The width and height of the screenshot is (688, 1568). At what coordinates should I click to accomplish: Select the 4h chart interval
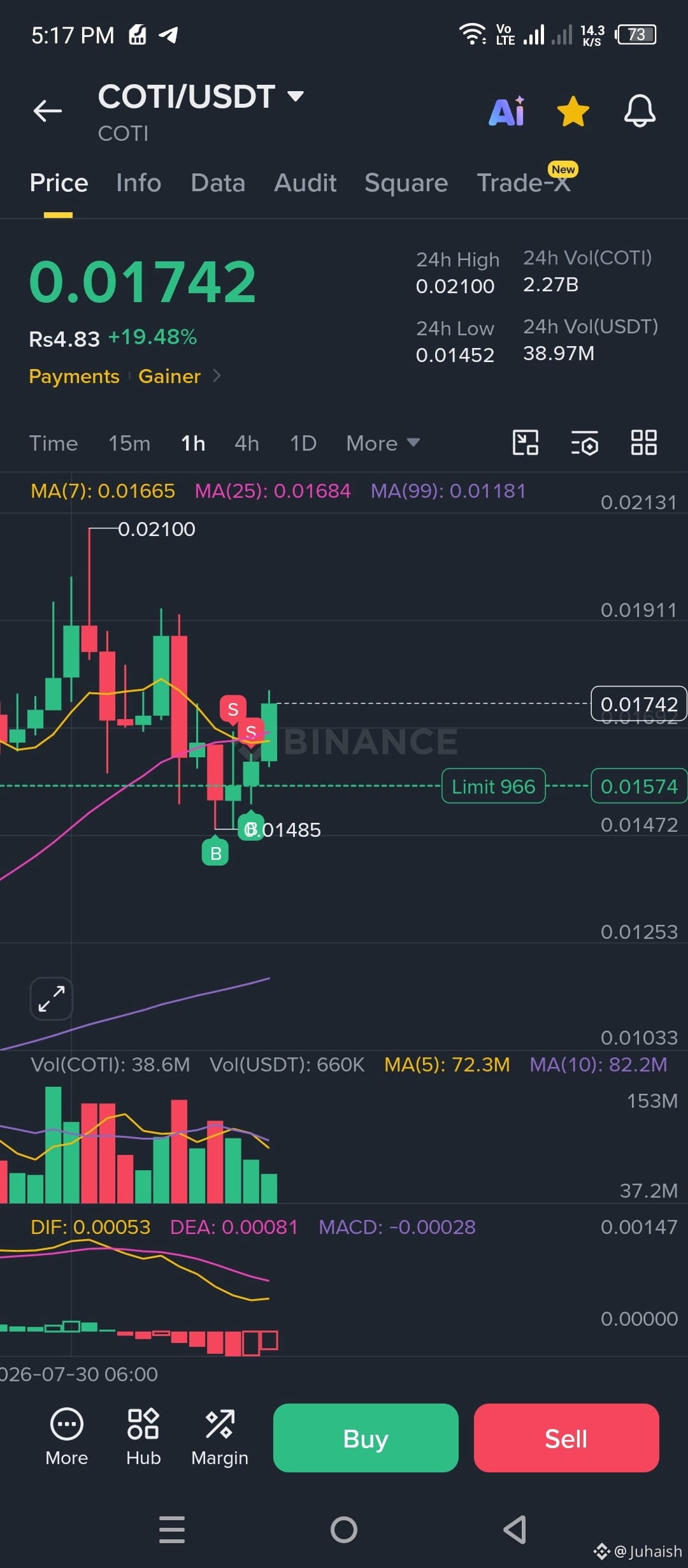[x=247, y=443]
